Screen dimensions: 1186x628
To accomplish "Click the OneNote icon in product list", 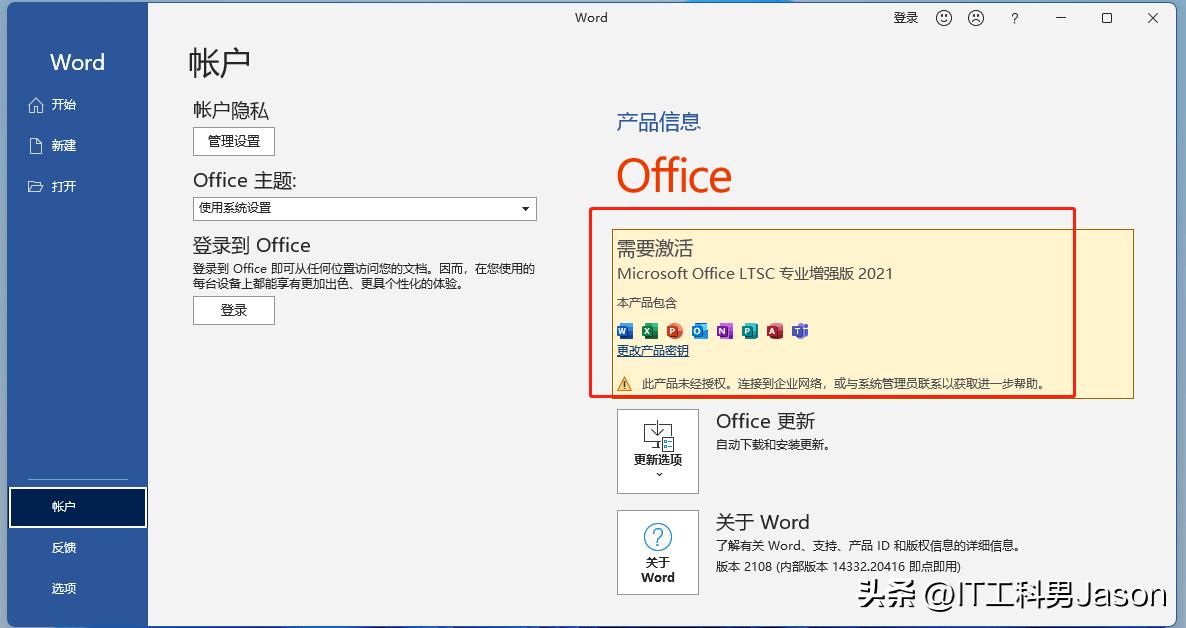I will click(725, 331).
